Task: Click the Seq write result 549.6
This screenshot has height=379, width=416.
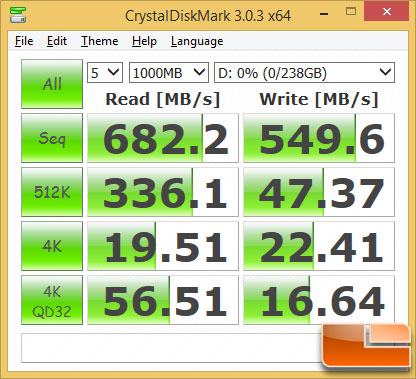Action: point(319,138)
